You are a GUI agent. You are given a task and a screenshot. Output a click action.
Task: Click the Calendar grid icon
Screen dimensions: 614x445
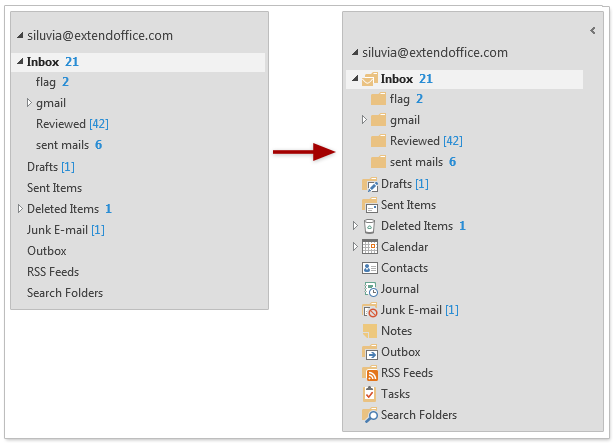(x=370, y=247)
